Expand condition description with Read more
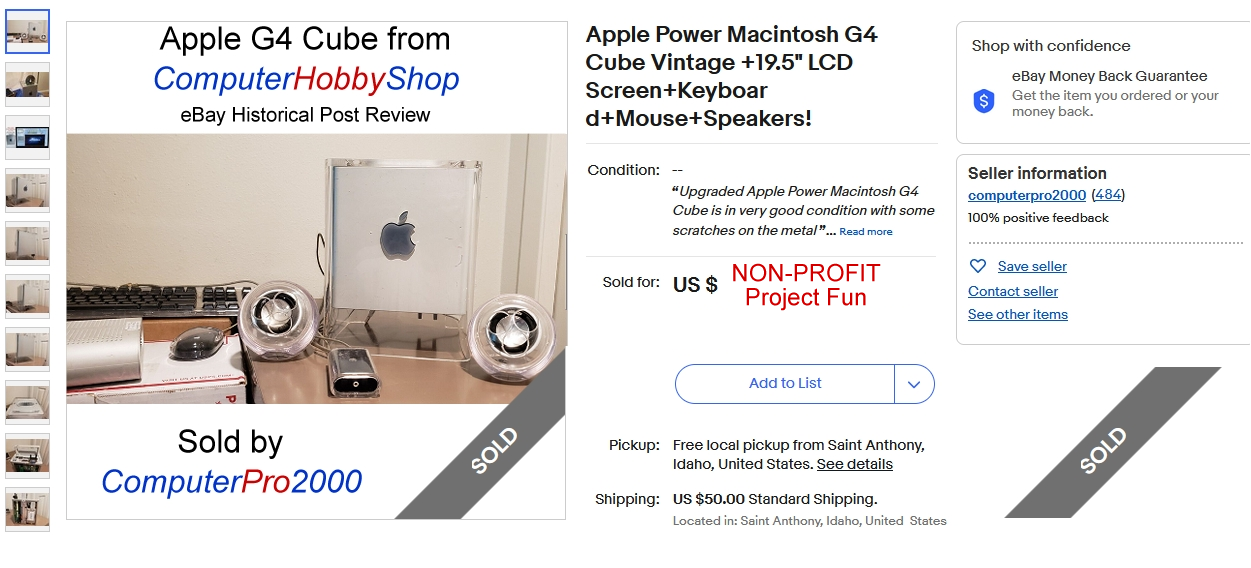The width and height of the screenshot is (1251, 568). coord(866,232)
